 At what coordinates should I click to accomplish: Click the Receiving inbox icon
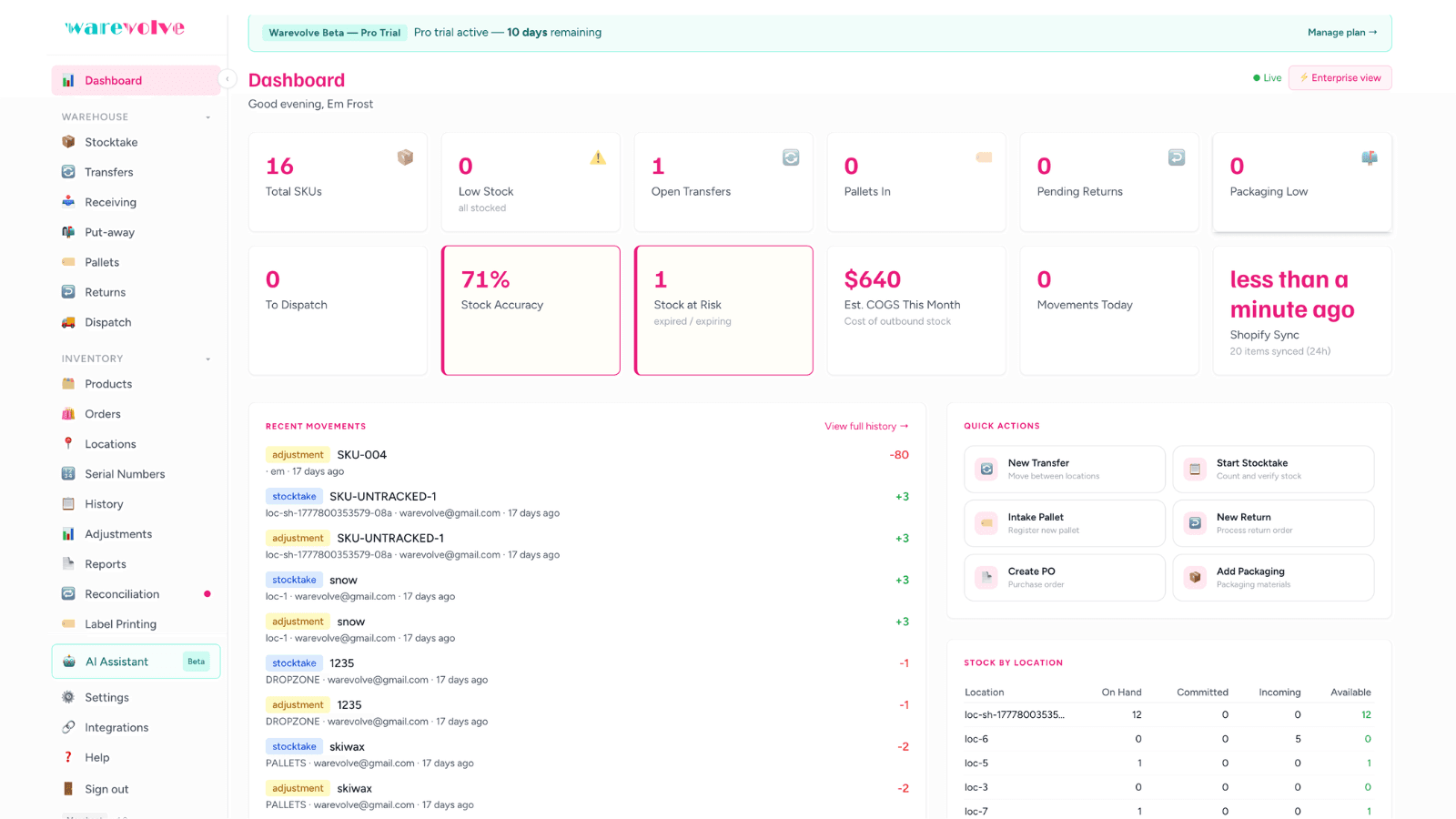(68, 202)
